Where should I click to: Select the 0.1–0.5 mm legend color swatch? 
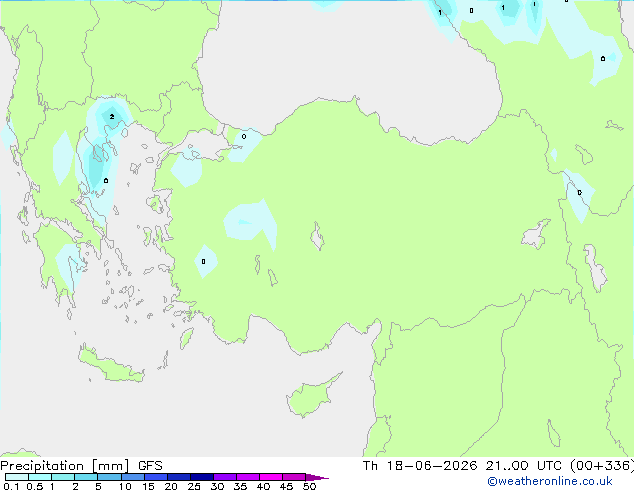(x=17, y=477)
